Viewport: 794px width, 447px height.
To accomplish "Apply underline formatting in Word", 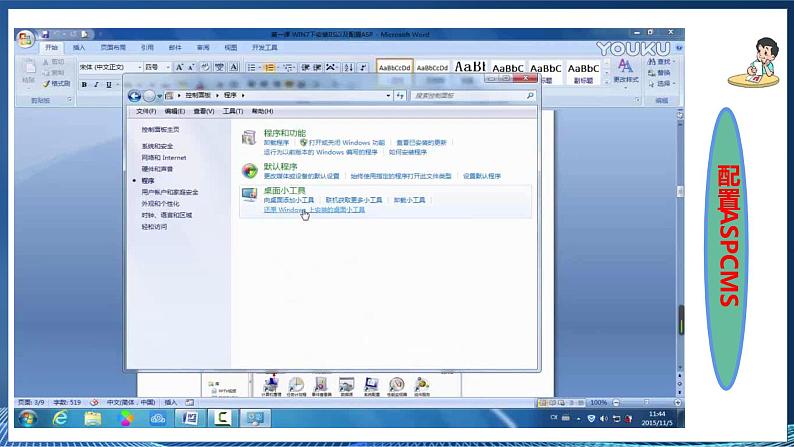I will pyautogui.click(x=108, y=85).
